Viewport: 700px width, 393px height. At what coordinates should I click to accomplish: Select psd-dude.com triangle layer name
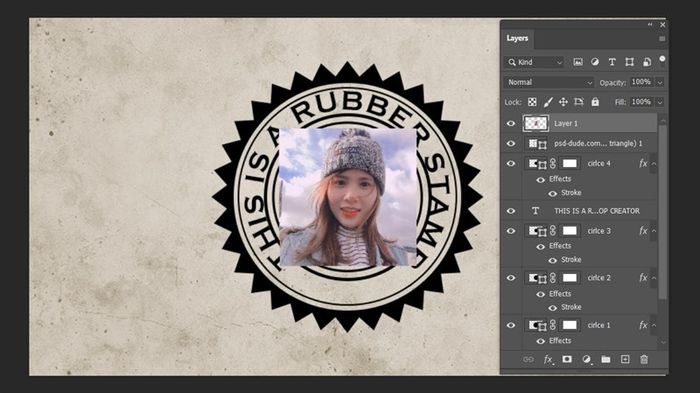(x=598, y=143)
